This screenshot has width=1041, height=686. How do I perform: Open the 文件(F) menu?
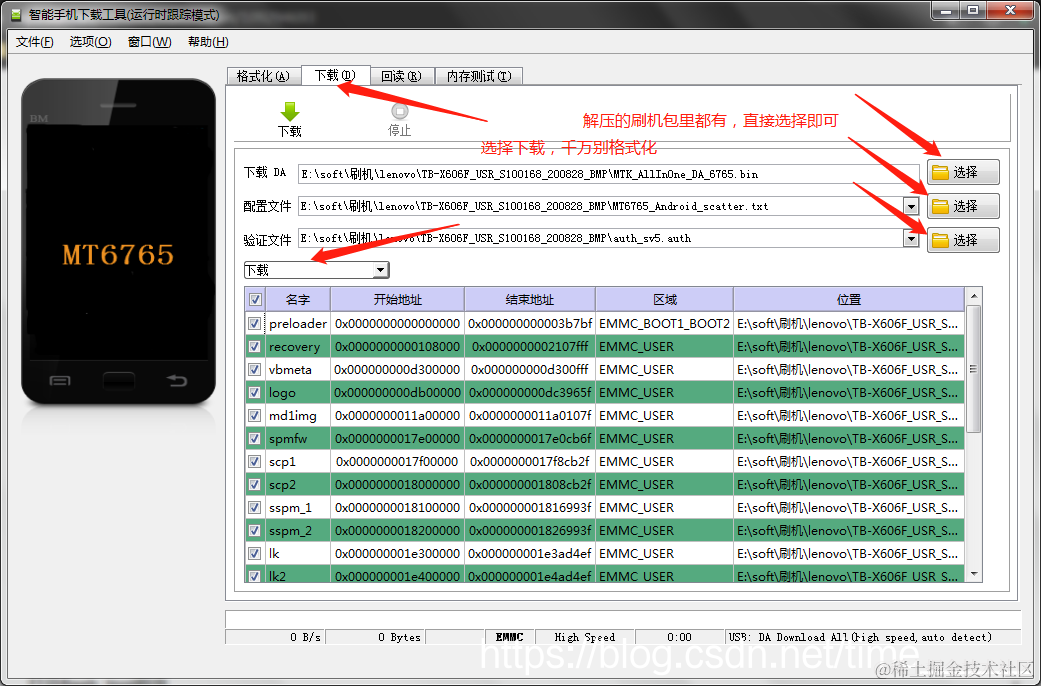tap(35, 42)
